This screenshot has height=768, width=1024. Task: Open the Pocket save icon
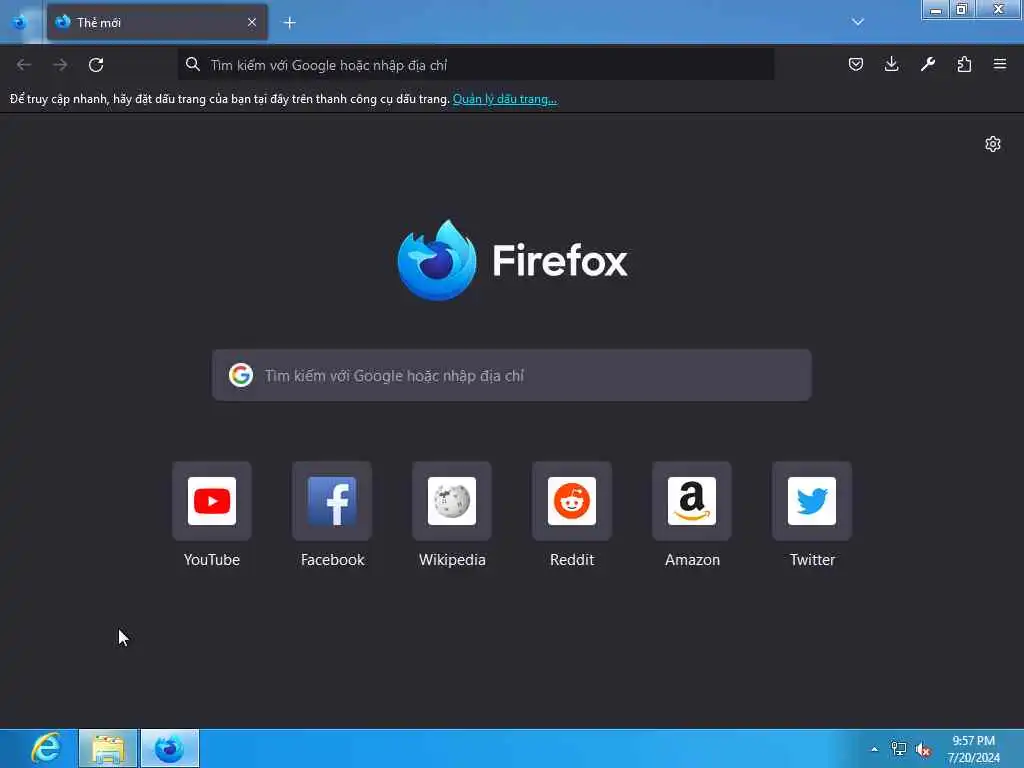click(x=856, y=64)
